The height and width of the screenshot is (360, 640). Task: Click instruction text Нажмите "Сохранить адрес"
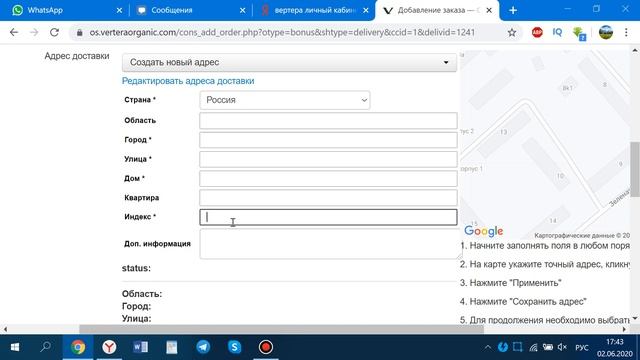tap(528, 302)
